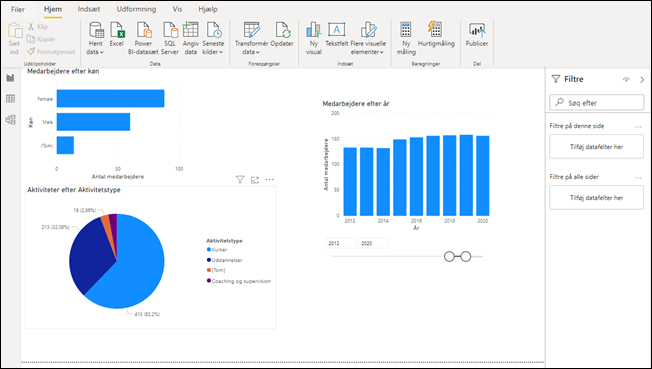Select (Tom) legend item in pie legend
Image resolution: width=652 pixels, height=369 pixels.
tap(216, 270)
